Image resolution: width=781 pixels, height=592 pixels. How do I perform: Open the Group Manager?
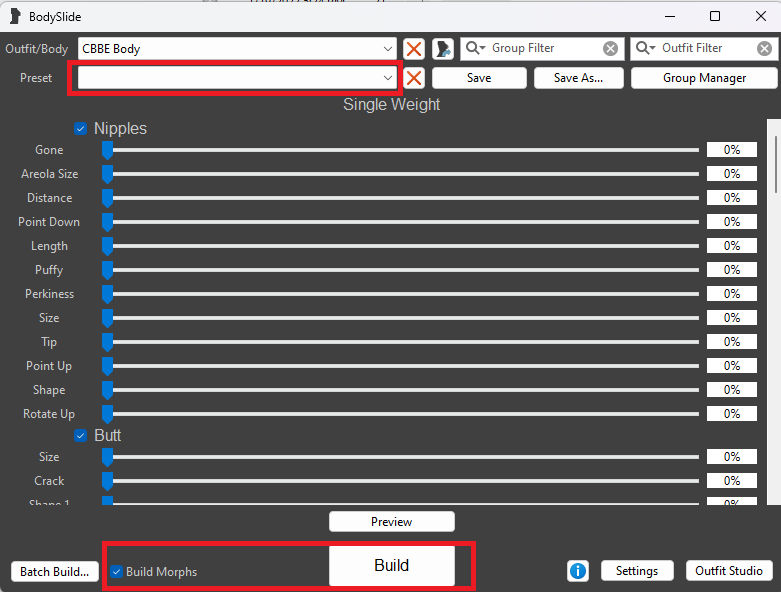tap(704, 78)
